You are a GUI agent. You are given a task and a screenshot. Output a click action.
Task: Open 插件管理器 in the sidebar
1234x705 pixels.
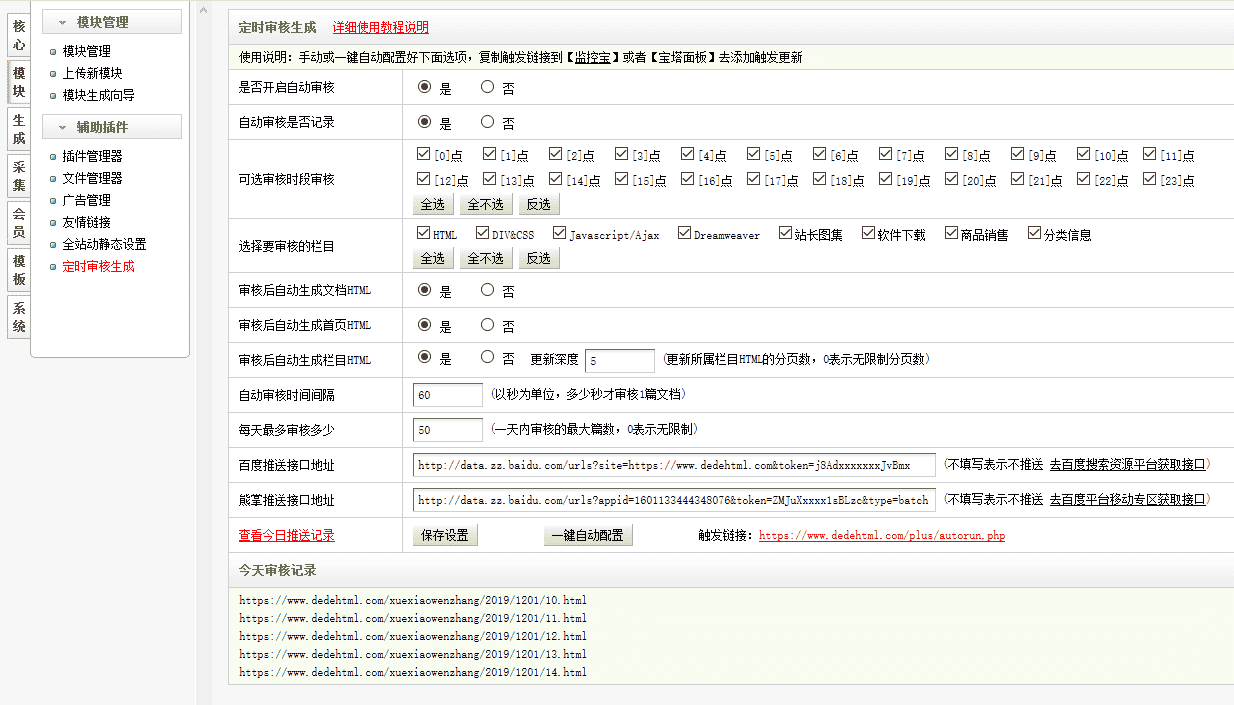(92, 156)
